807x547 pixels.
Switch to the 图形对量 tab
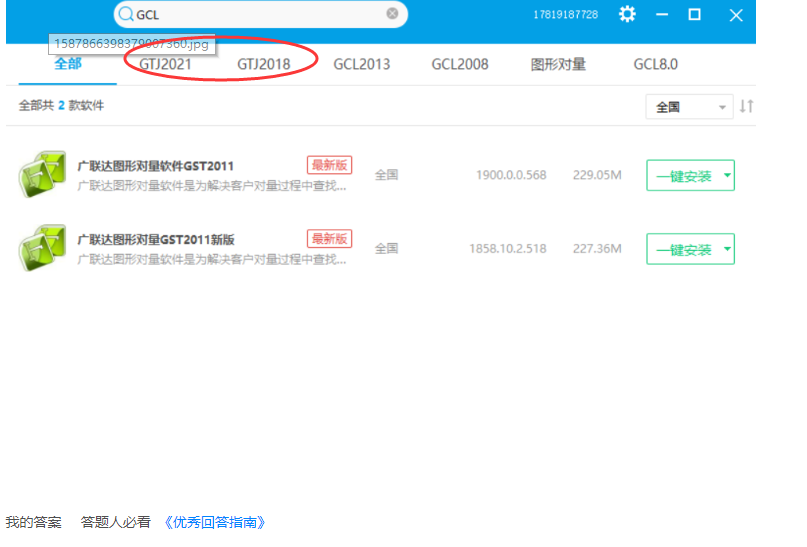click(x=558, y=64)
